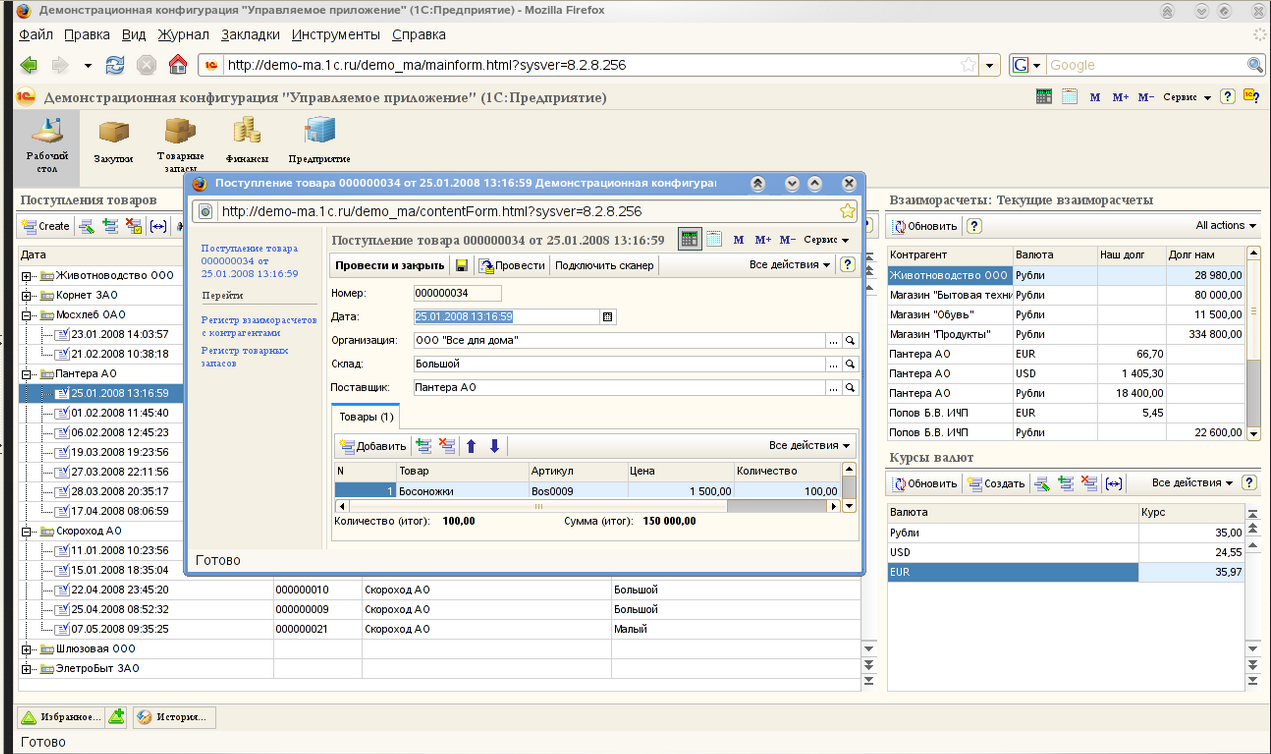Click move row up arrow in Товары table

[472, 446]
